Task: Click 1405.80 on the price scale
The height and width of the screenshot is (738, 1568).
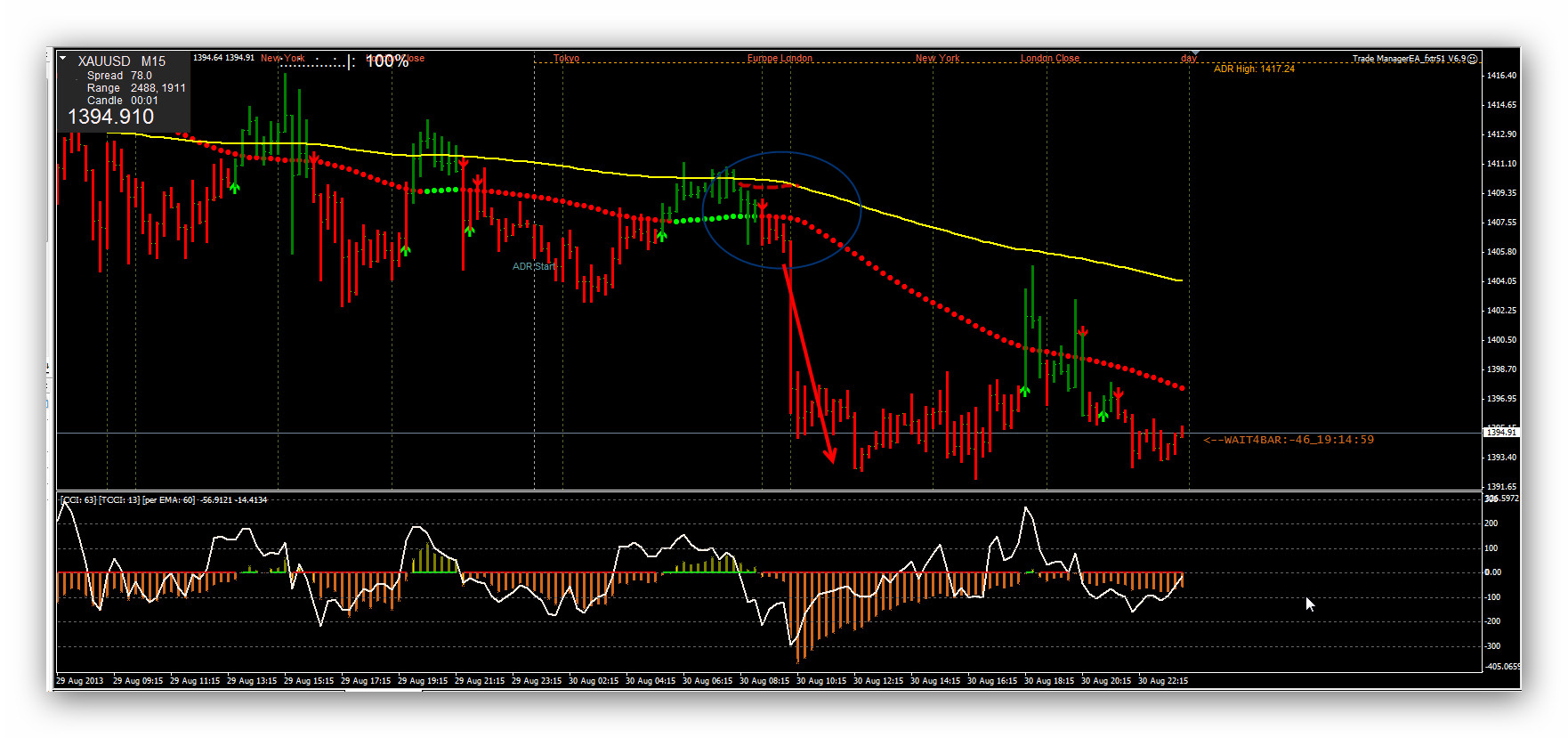Action: click(x=1501, y=252)
